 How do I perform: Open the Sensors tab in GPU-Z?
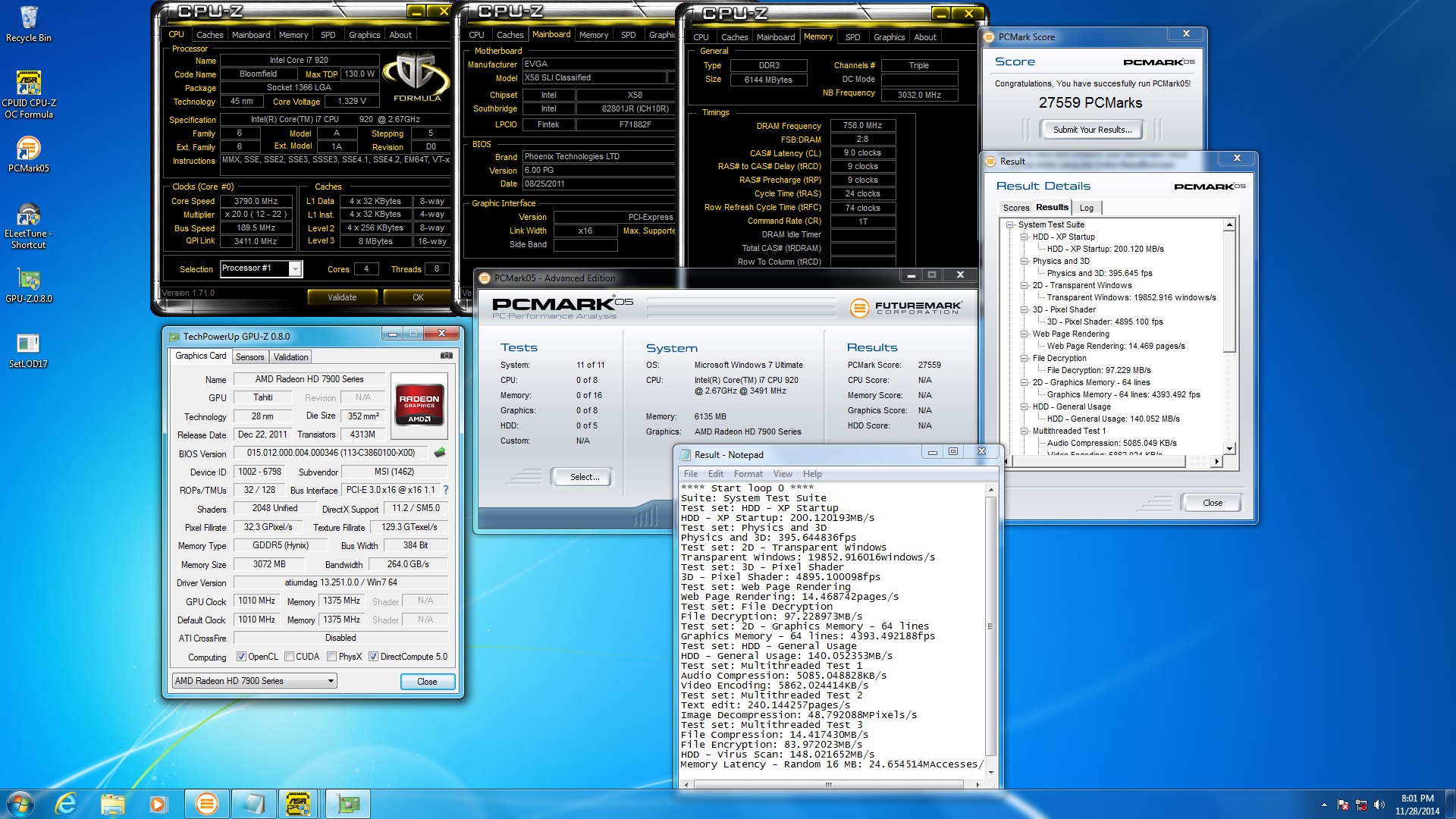(249, 357)
